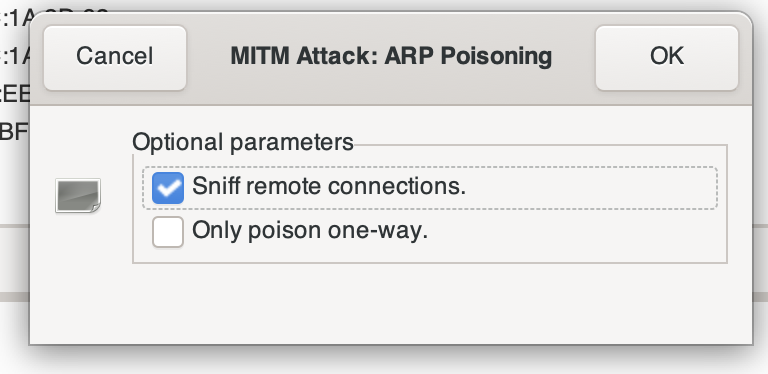Click the 'Sniff remote connections.' label text
The width and height of the screenshot is (768, 374).
(329, 186)
